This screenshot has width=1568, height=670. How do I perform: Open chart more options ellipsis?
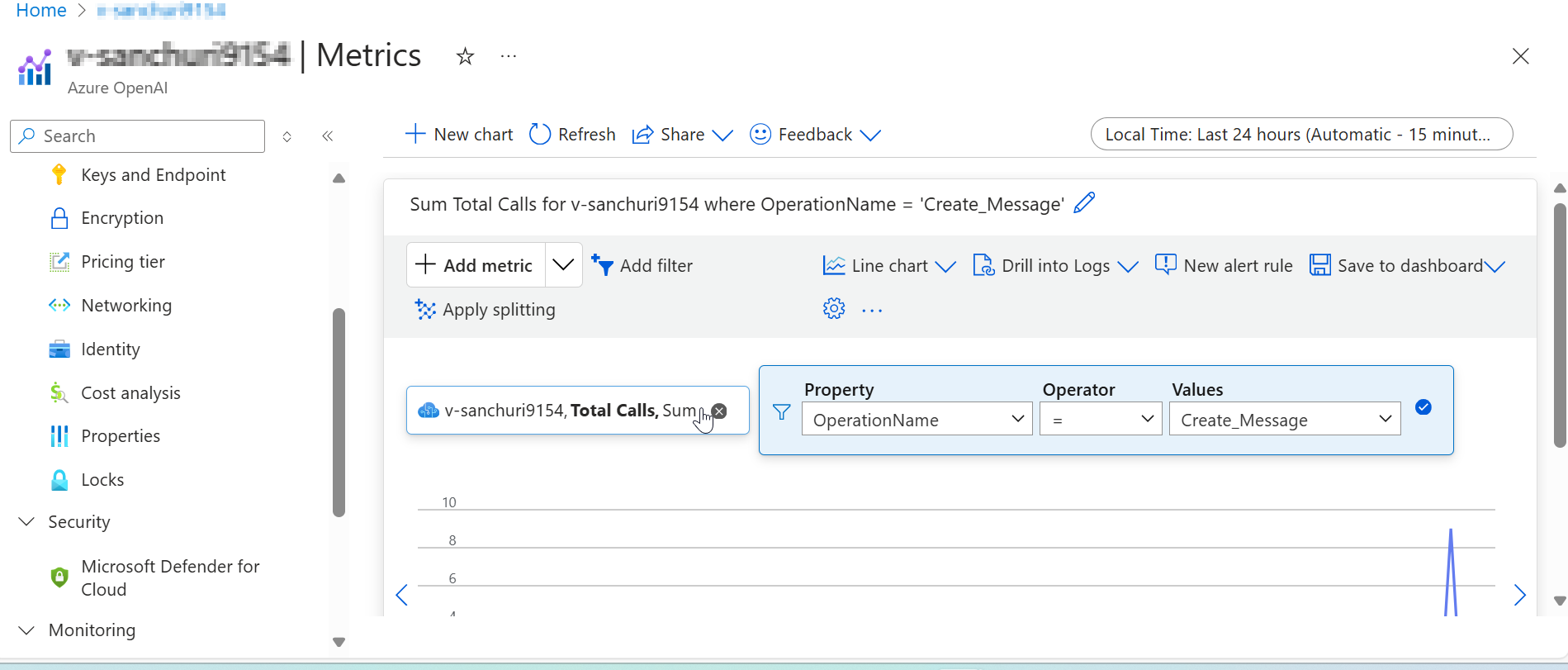point(872,311)
